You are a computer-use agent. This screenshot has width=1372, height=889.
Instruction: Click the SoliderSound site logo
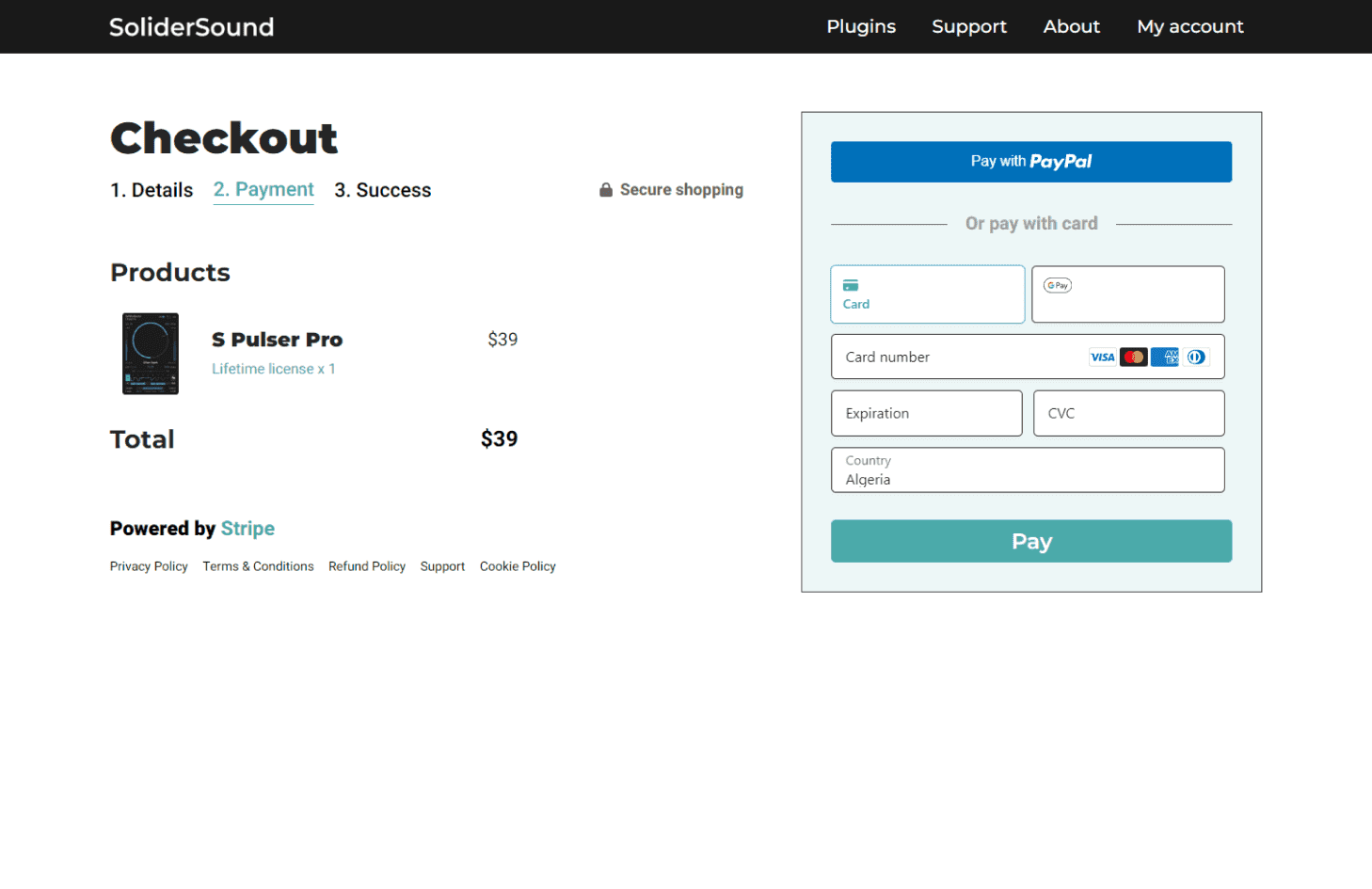191,27
